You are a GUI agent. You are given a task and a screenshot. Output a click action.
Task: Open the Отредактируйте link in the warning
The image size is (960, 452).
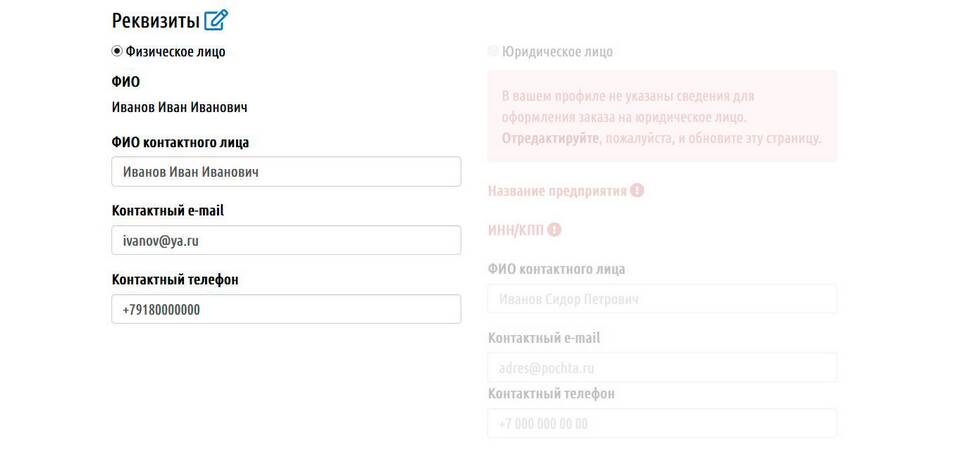pyautogui.click(x=550, y=138)
